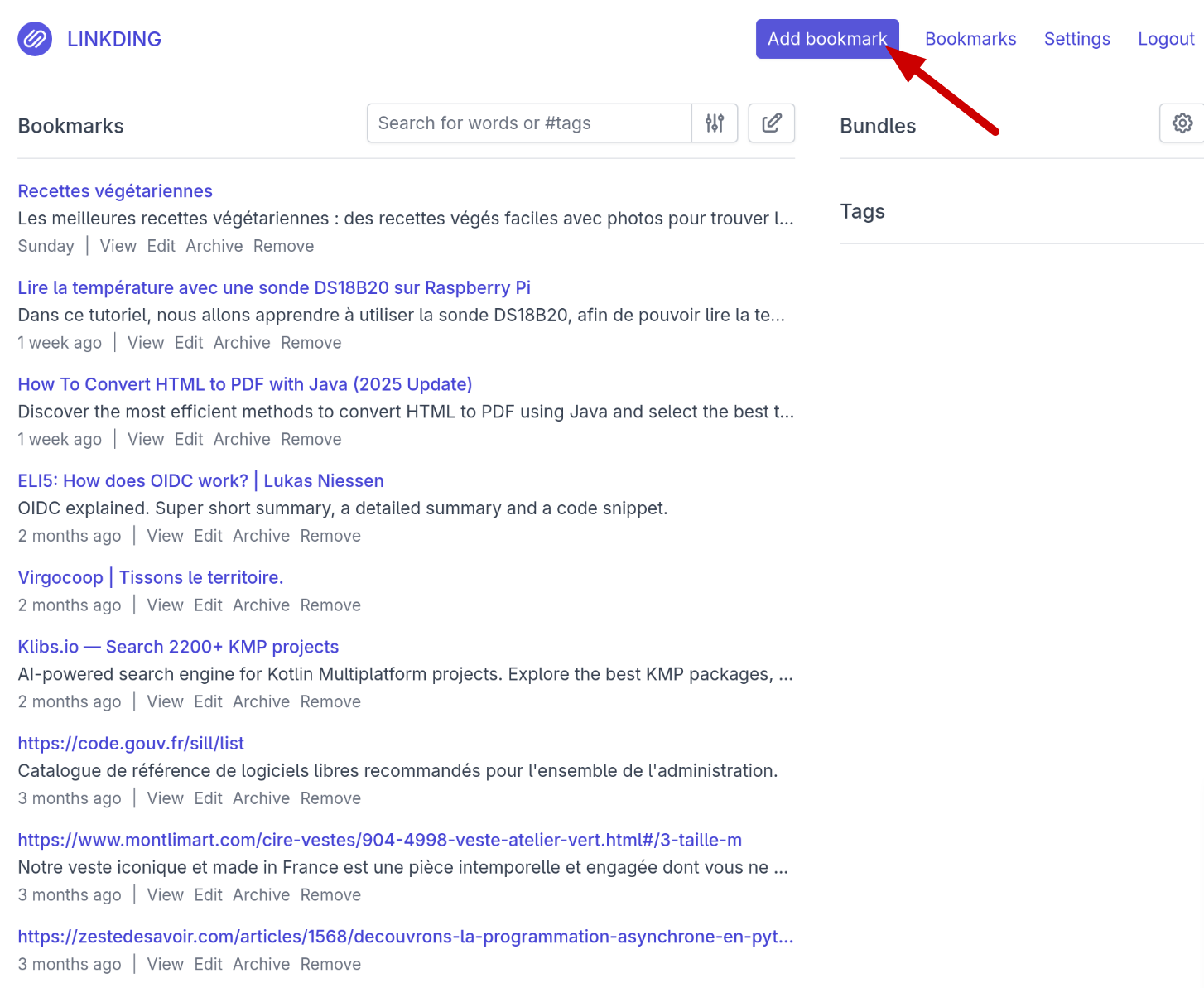Remove the code.gouv.fr bookmark
1204x988 pixels.
point(331,798)
